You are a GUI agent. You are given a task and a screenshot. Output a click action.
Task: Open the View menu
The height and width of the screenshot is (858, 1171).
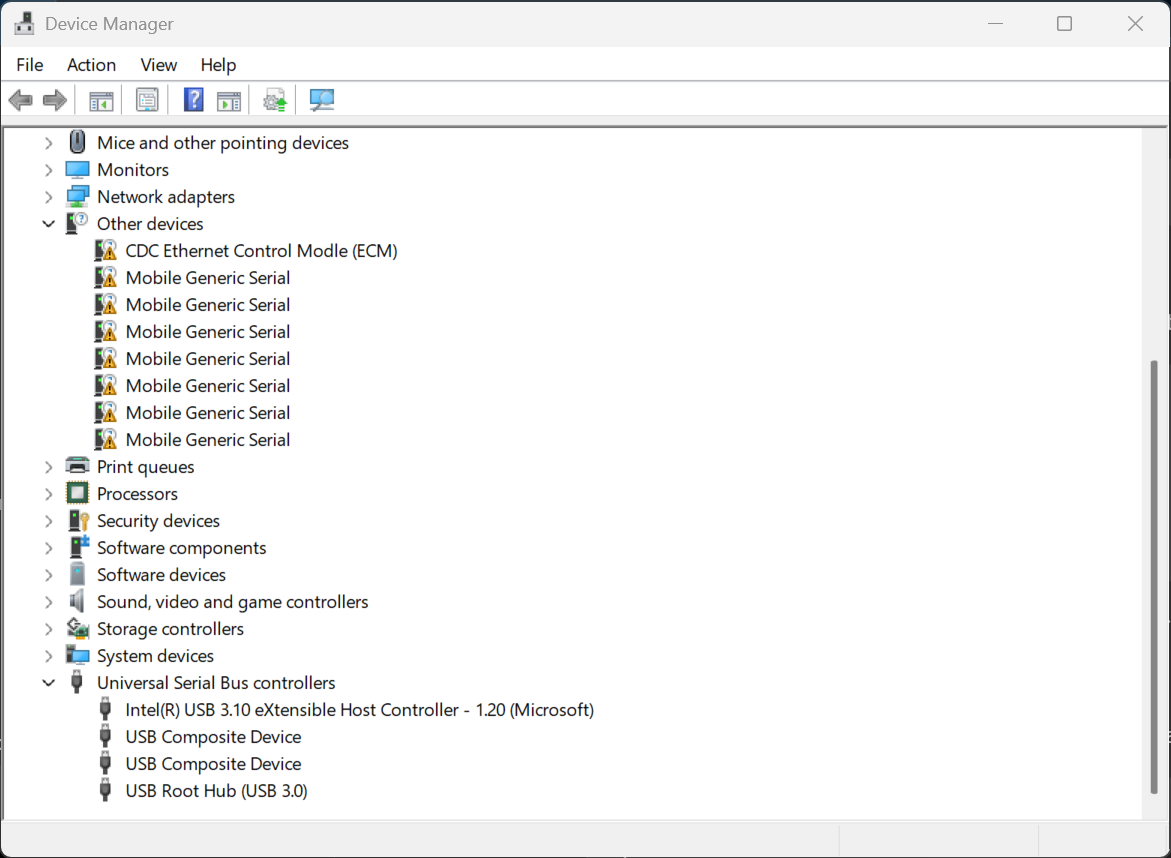click(158, 65)
